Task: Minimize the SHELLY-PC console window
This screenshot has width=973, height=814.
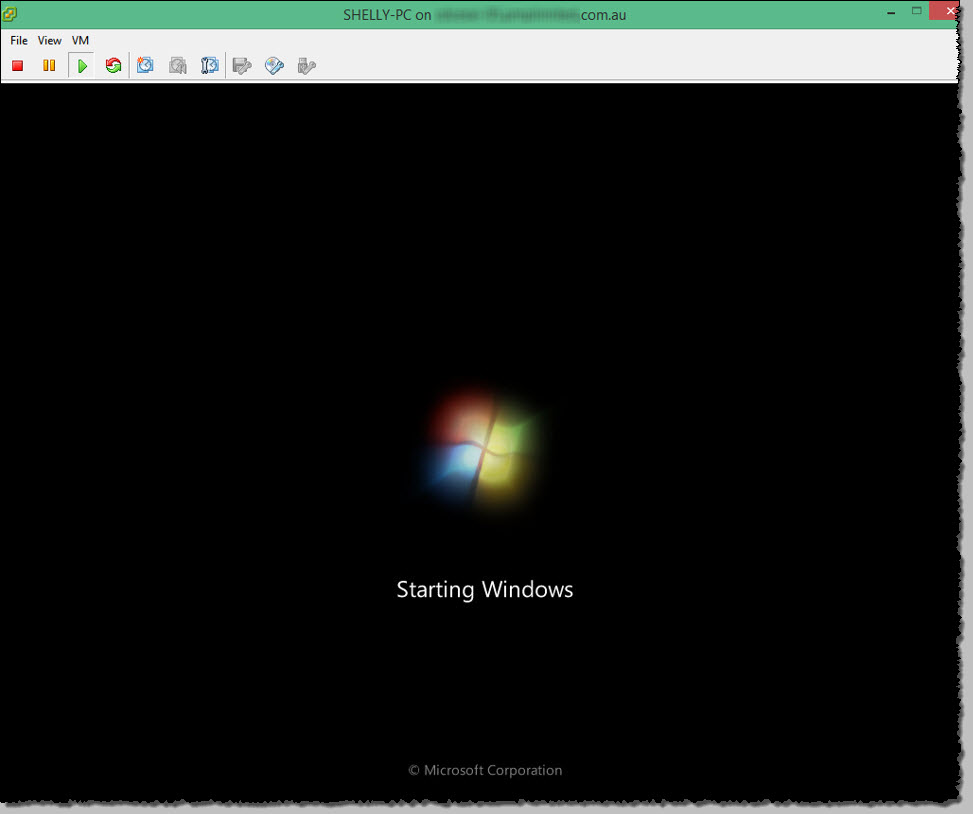Action: coord(891,12)
